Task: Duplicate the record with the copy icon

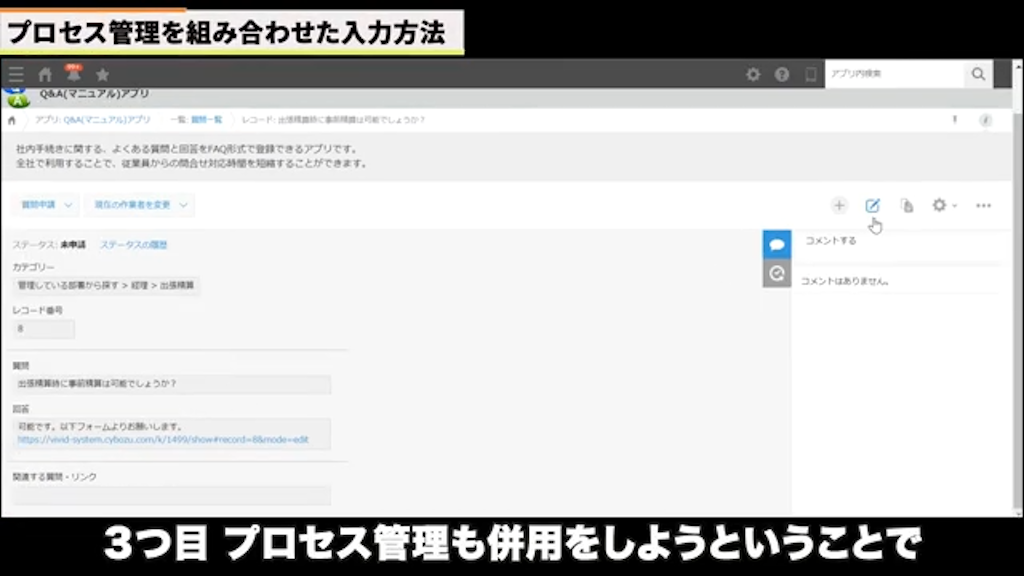Action: (906, 205)
